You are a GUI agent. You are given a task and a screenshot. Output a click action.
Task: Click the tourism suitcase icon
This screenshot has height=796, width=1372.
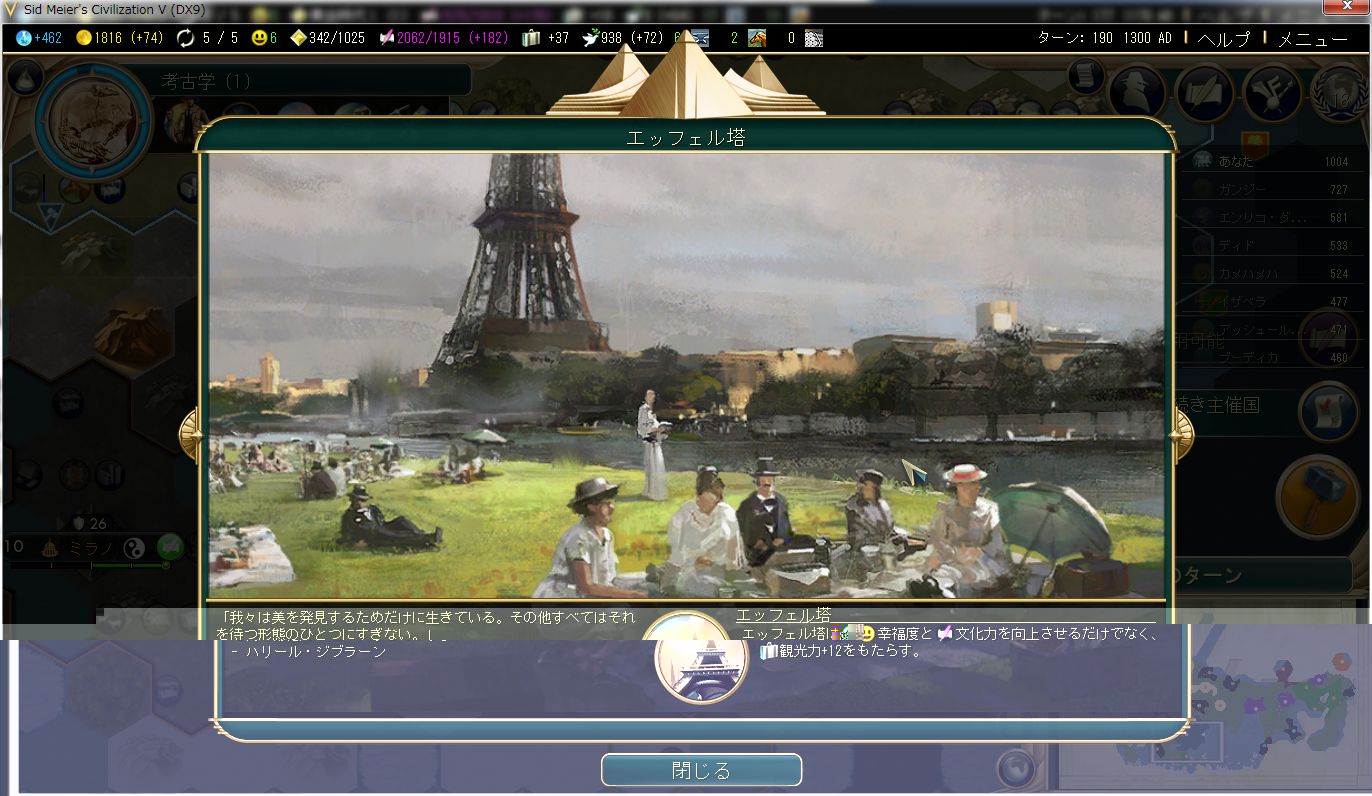530,38
